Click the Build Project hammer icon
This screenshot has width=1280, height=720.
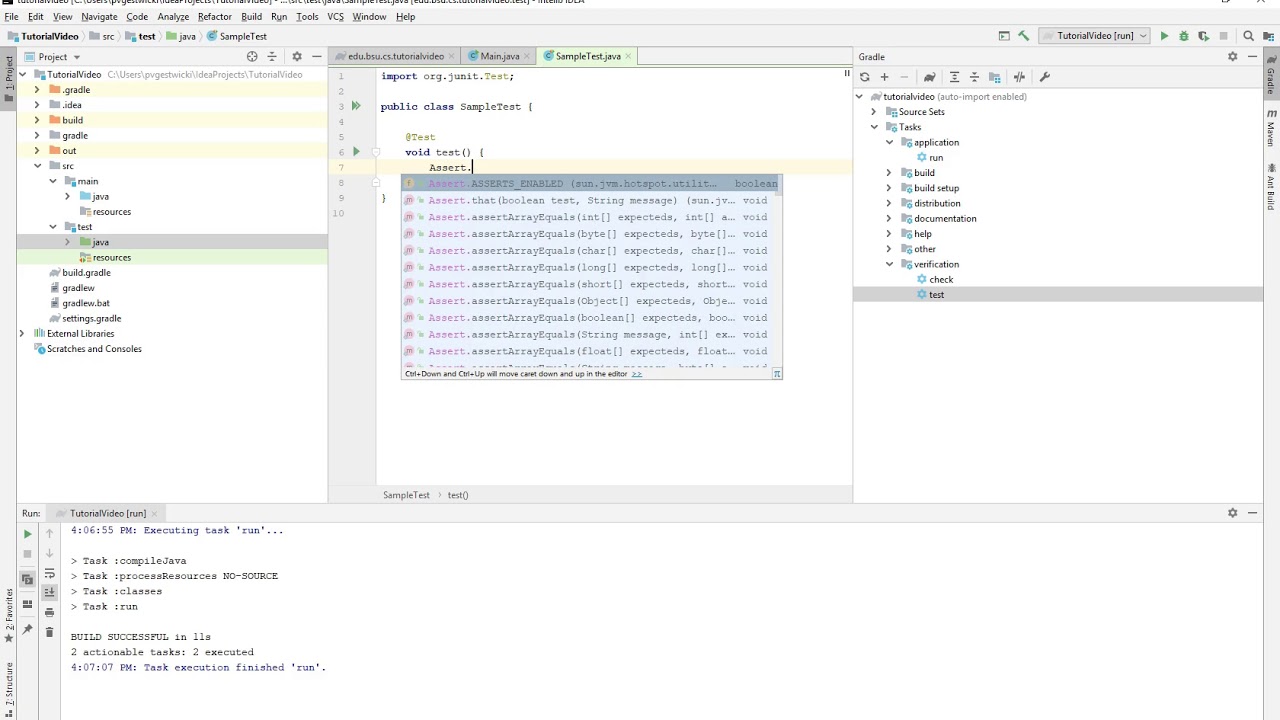pyautogui.click(x=1023, y=36)
